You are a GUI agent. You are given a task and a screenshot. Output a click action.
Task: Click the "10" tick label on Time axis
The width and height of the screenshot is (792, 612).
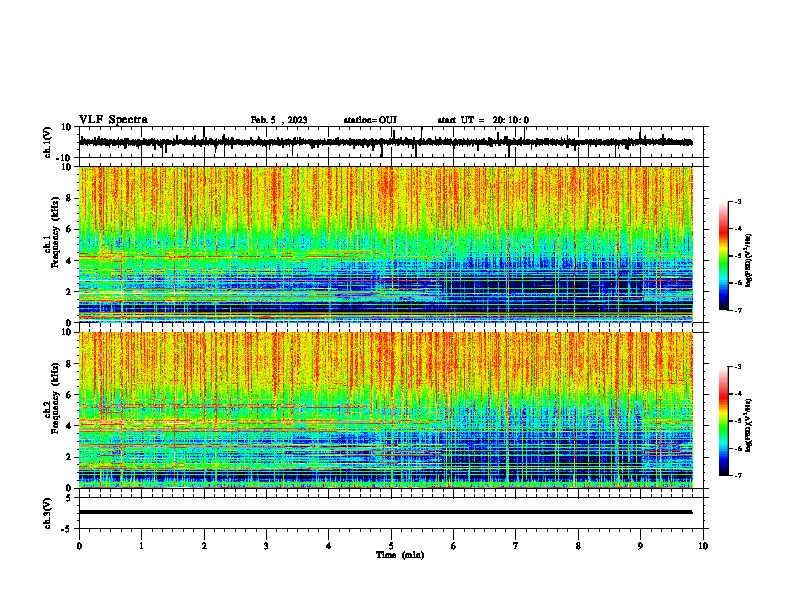click(x=703, y=546)
